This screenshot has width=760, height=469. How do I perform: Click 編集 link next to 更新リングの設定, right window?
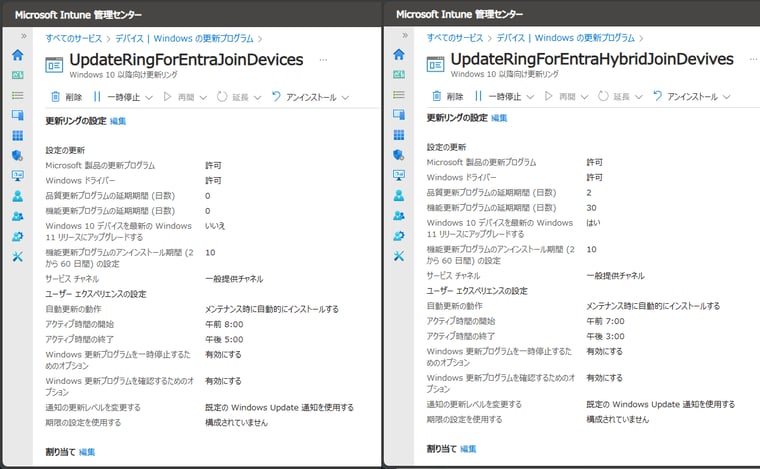coord(499,118)
